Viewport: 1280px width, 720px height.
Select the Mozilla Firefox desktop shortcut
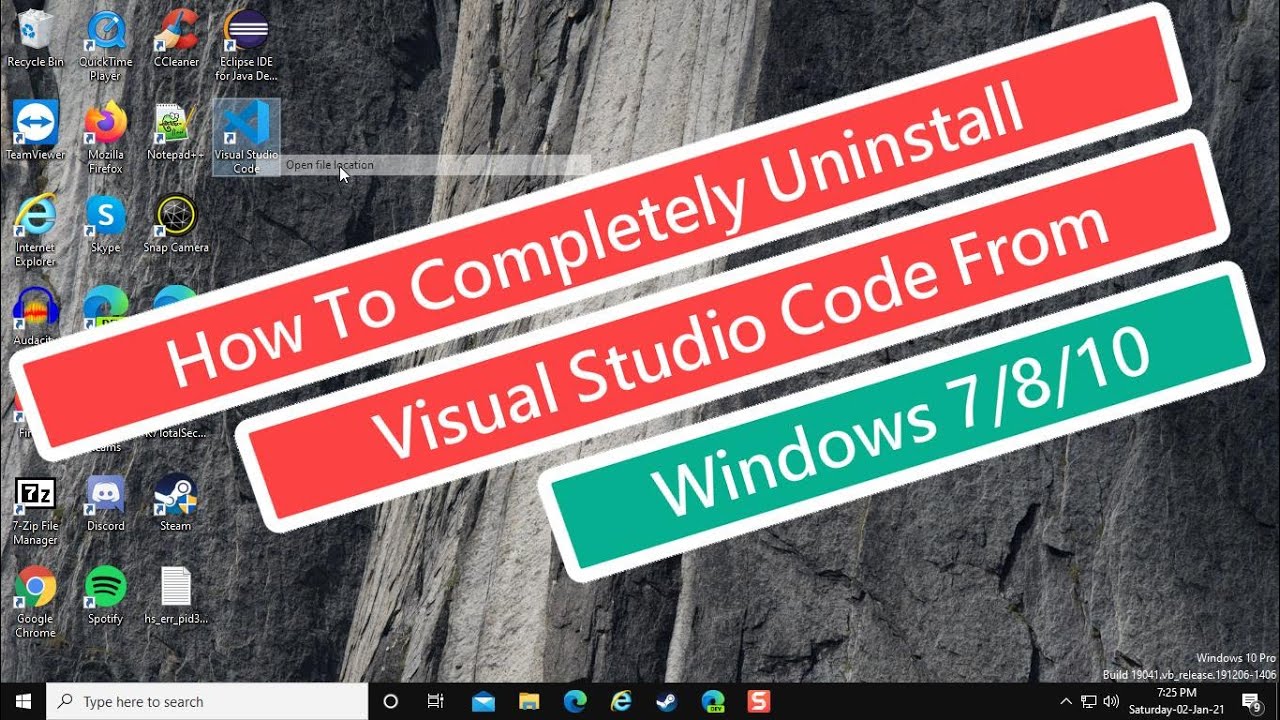tap(105, 138)
